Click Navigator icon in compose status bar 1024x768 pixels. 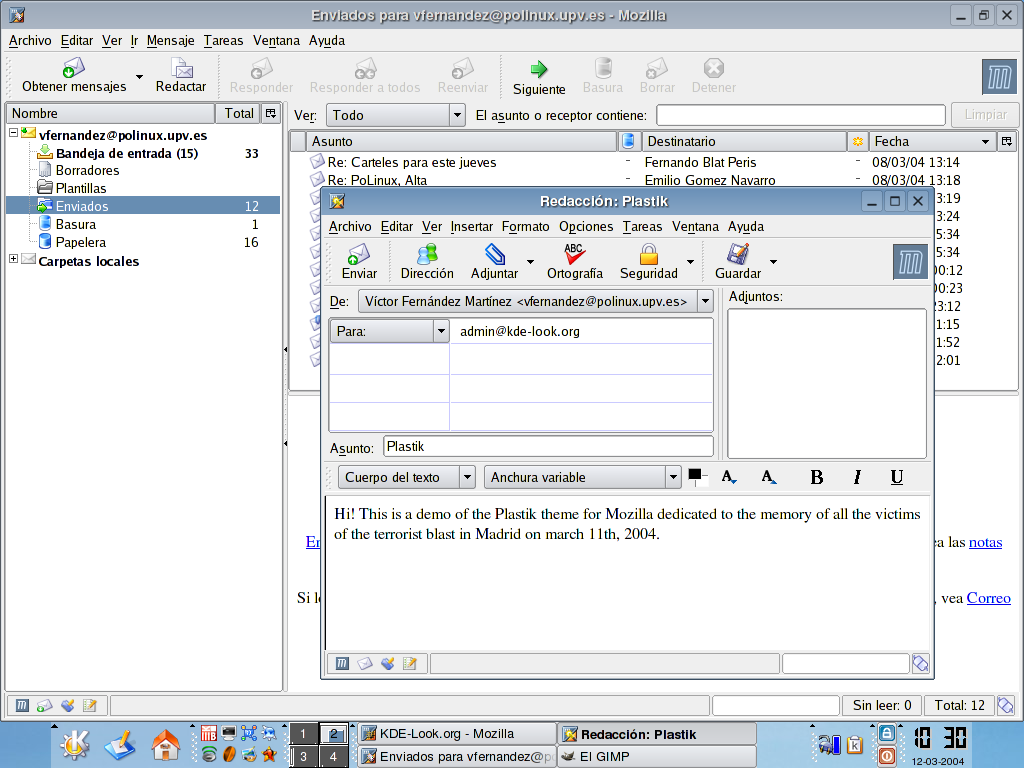click(x=342, y=664)
